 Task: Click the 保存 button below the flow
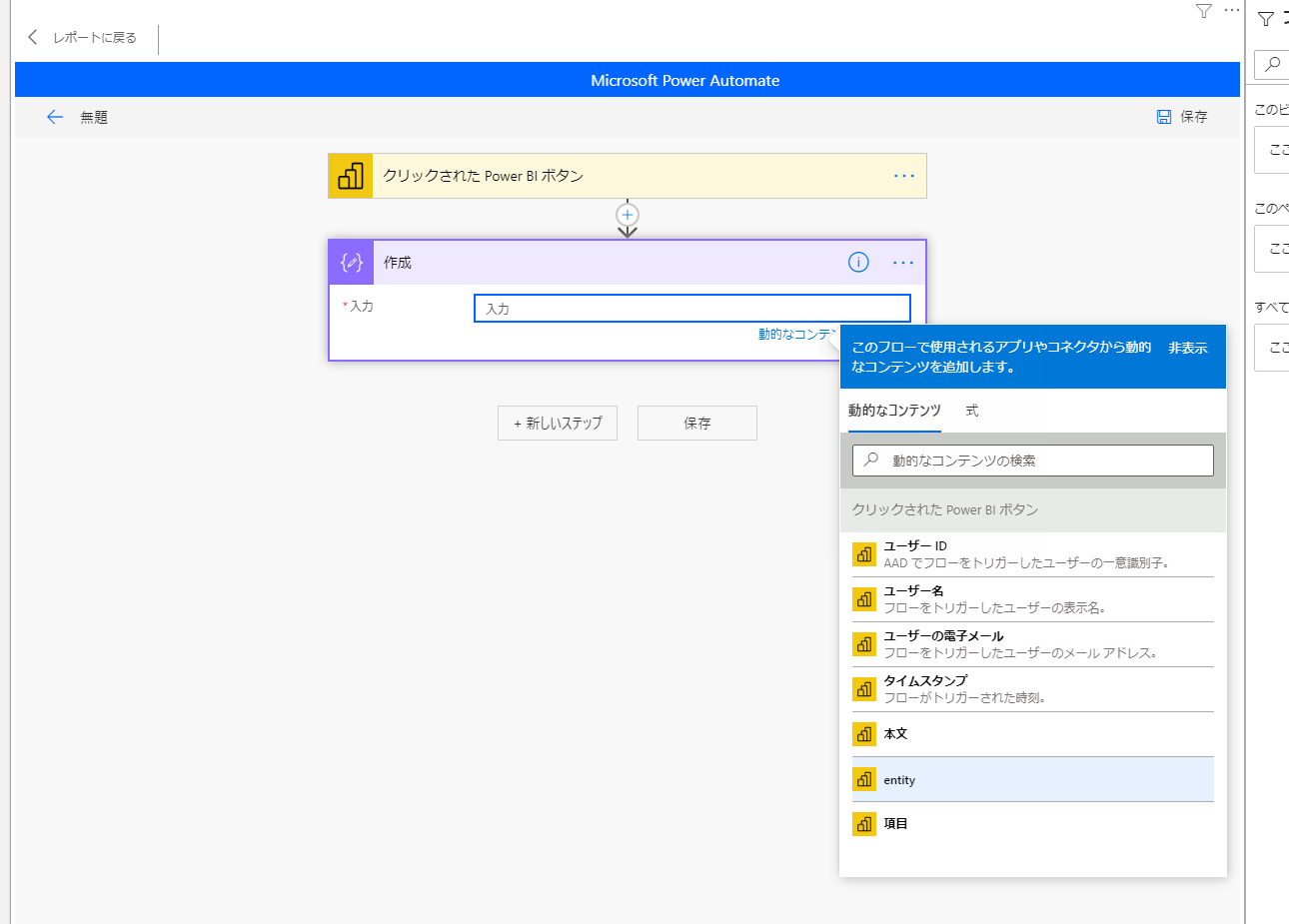coord(696,423)
